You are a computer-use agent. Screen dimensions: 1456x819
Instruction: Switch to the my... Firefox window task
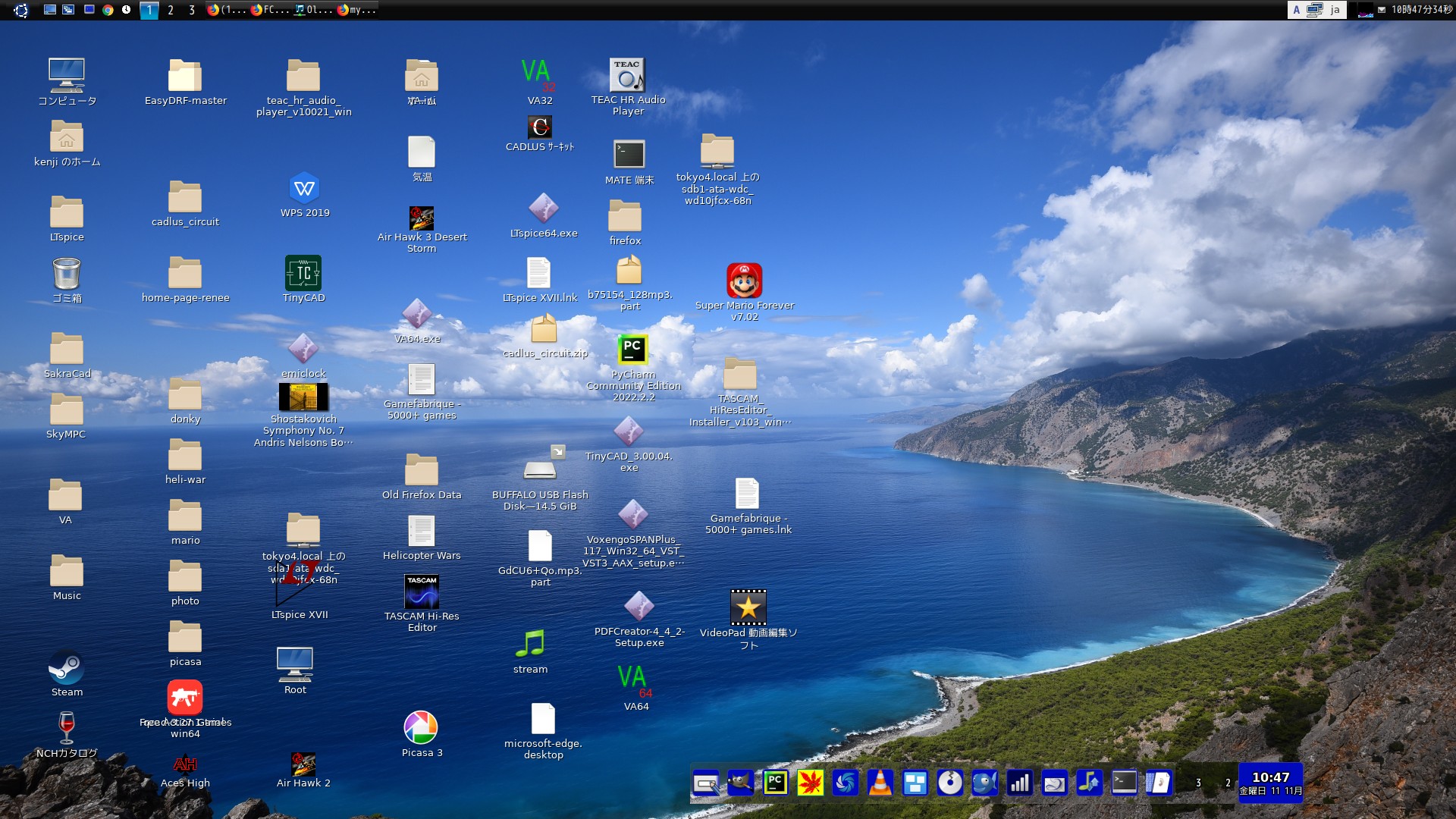coord(356,10)
